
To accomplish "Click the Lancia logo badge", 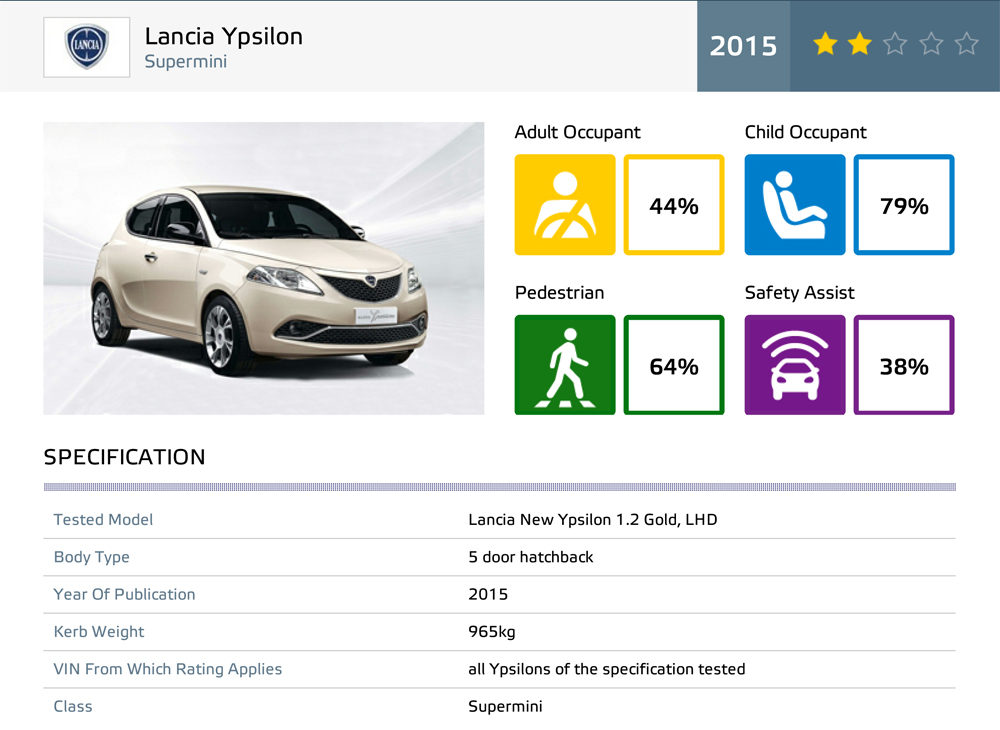I will (87, 47).
